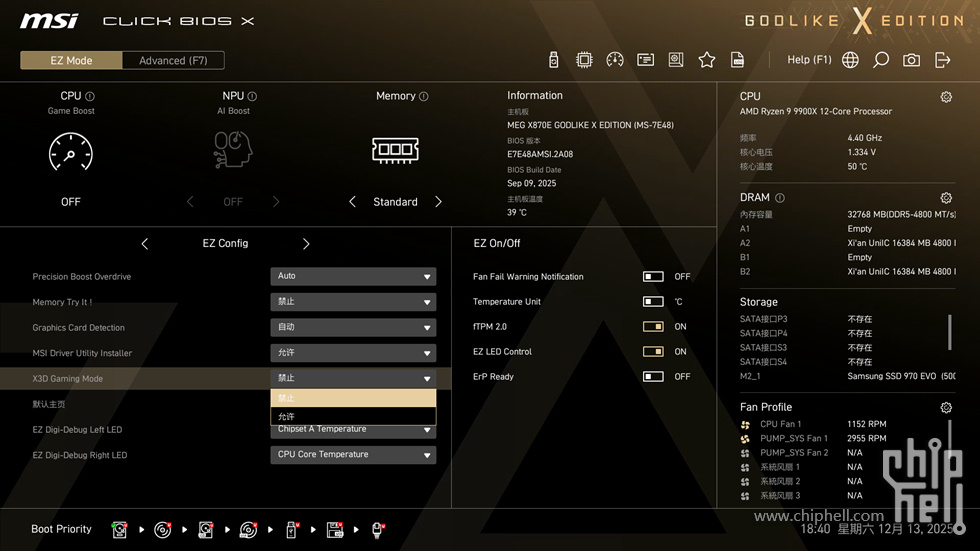
Task: Click the exit icon at top right
Action: click(x=942, y=60)
